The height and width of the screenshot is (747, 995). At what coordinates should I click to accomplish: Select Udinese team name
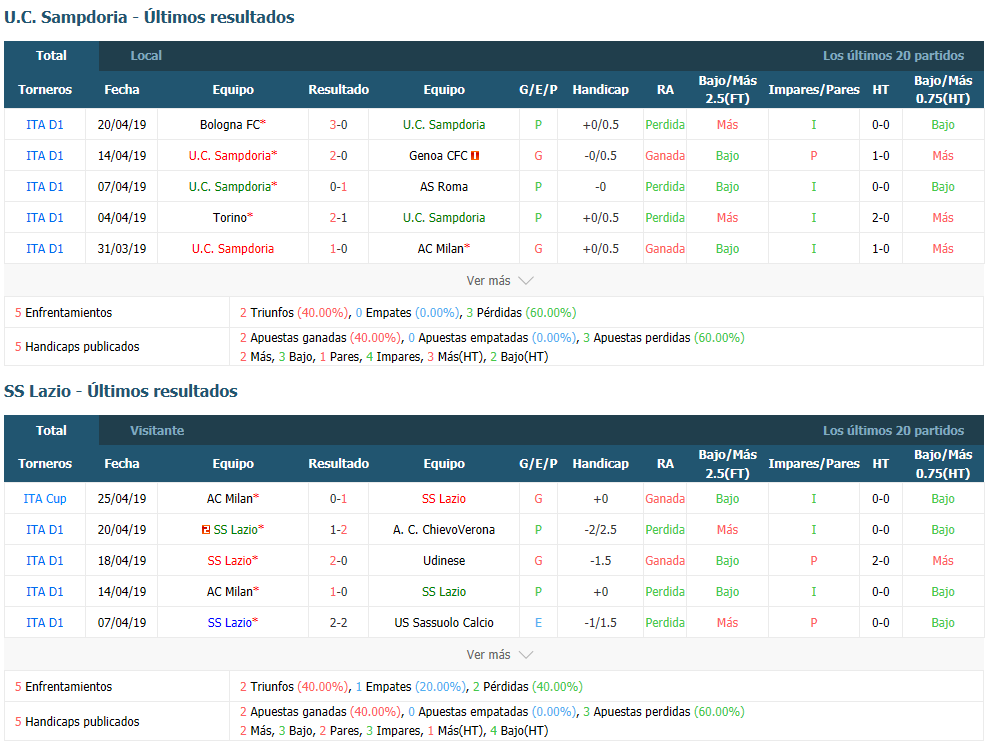coord(444,560)
